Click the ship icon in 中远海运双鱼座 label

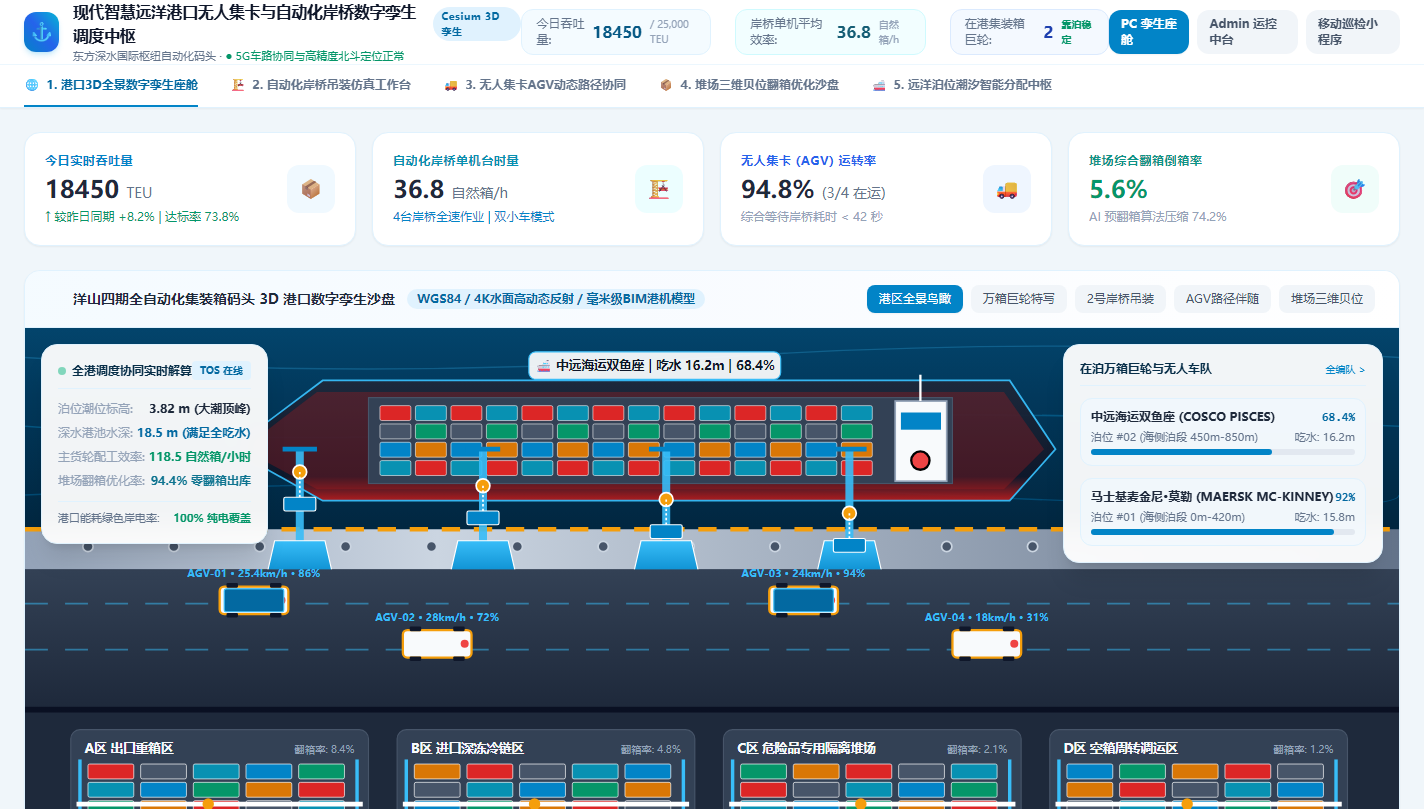click(x=544, y=366)
